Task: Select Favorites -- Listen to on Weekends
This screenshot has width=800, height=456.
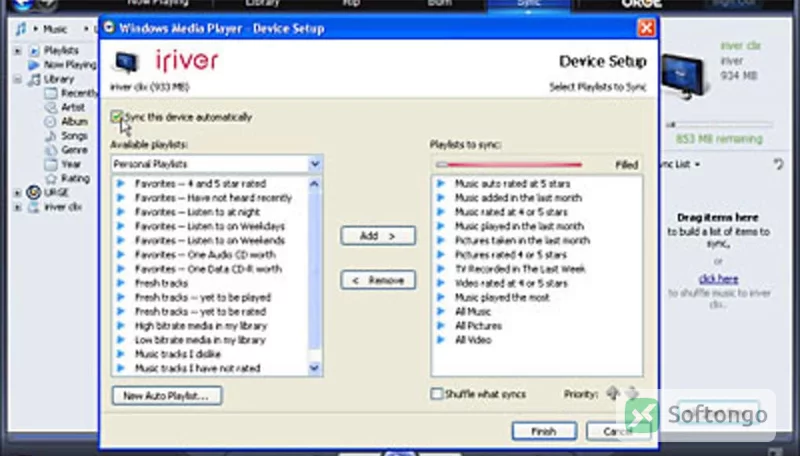Action: (210, 241)
